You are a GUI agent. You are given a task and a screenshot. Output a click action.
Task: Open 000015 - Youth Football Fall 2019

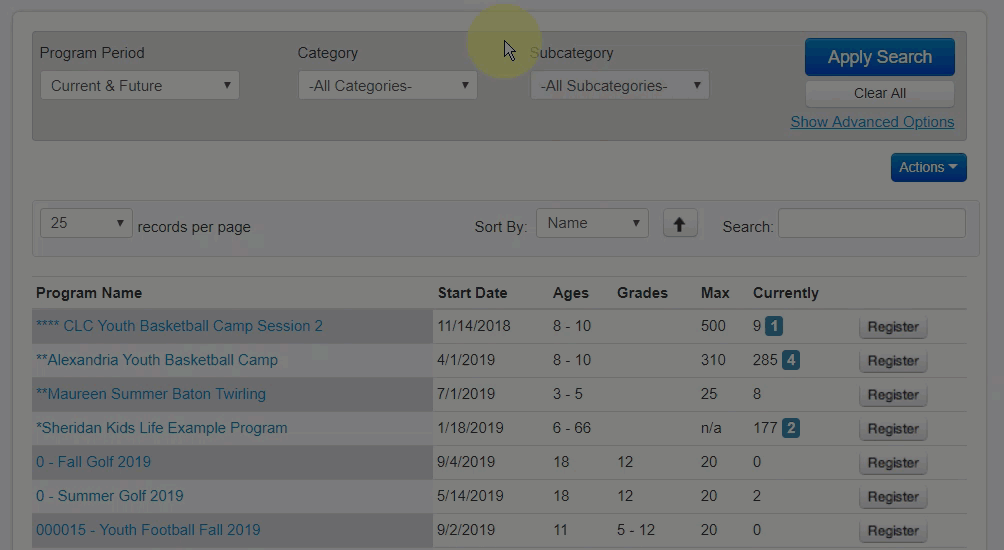click(x=148, y=530)
